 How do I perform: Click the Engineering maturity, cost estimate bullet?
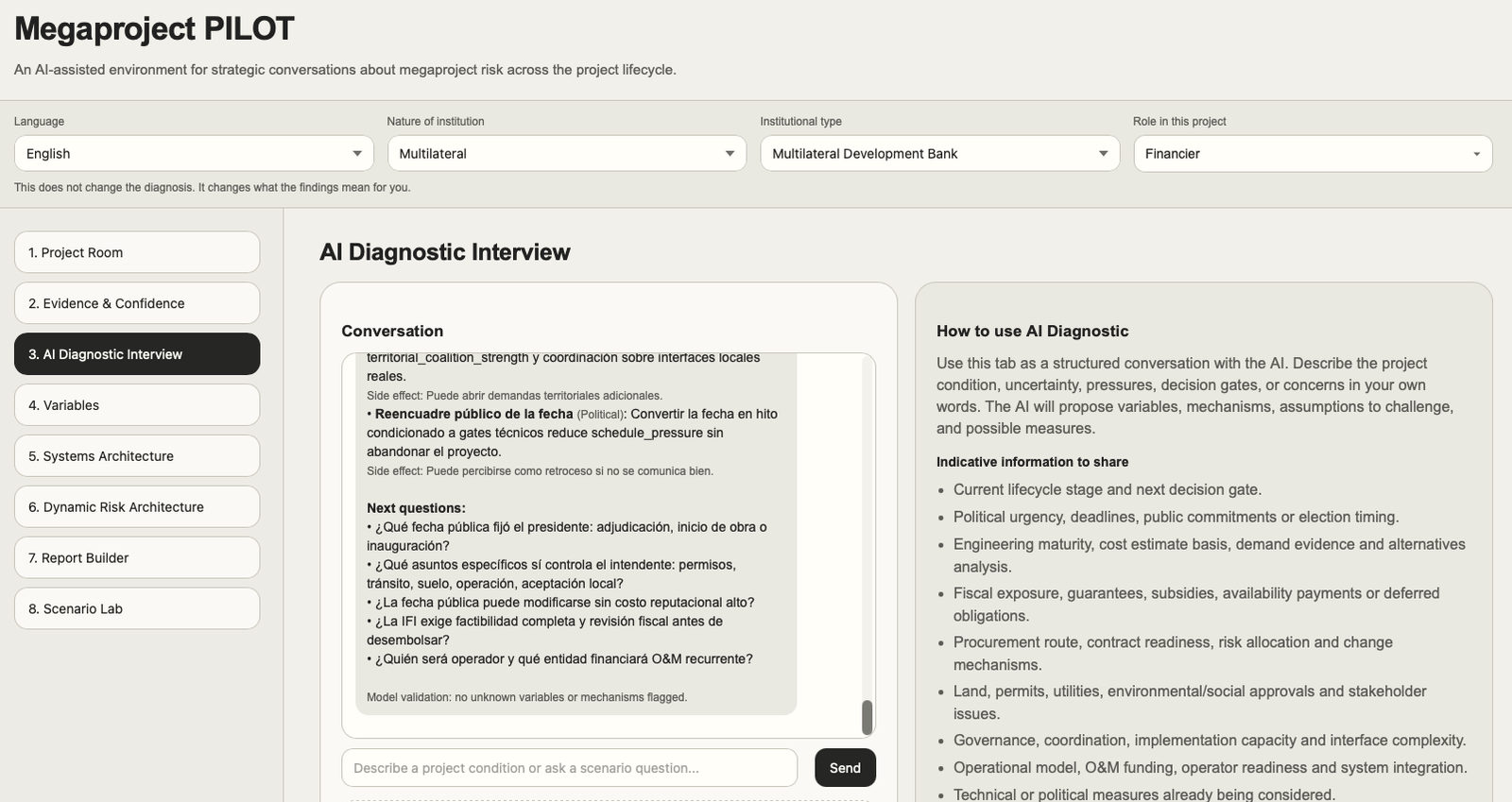pos(1210,555)
